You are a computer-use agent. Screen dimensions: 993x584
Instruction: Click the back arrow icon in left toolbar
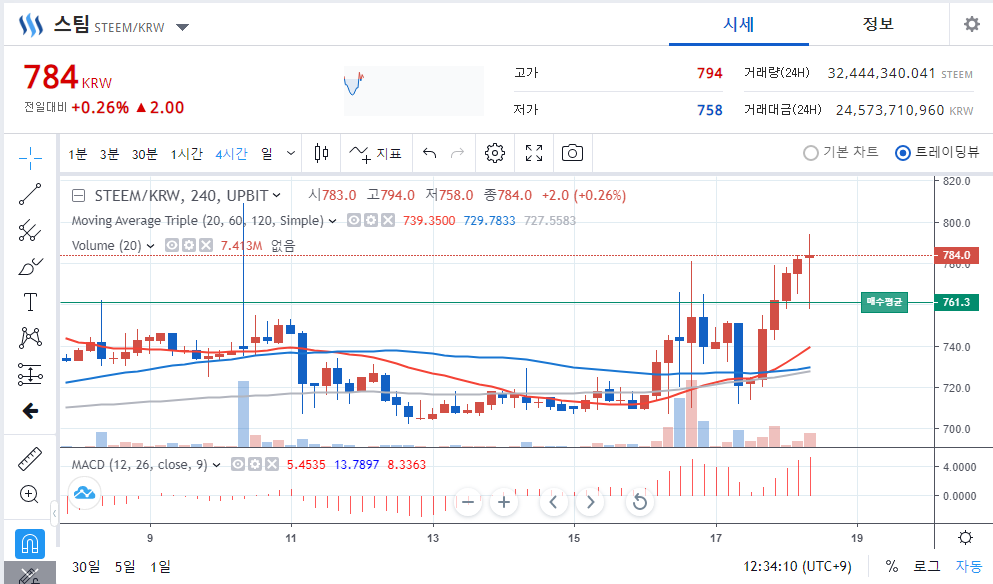[x=30, y=411]
